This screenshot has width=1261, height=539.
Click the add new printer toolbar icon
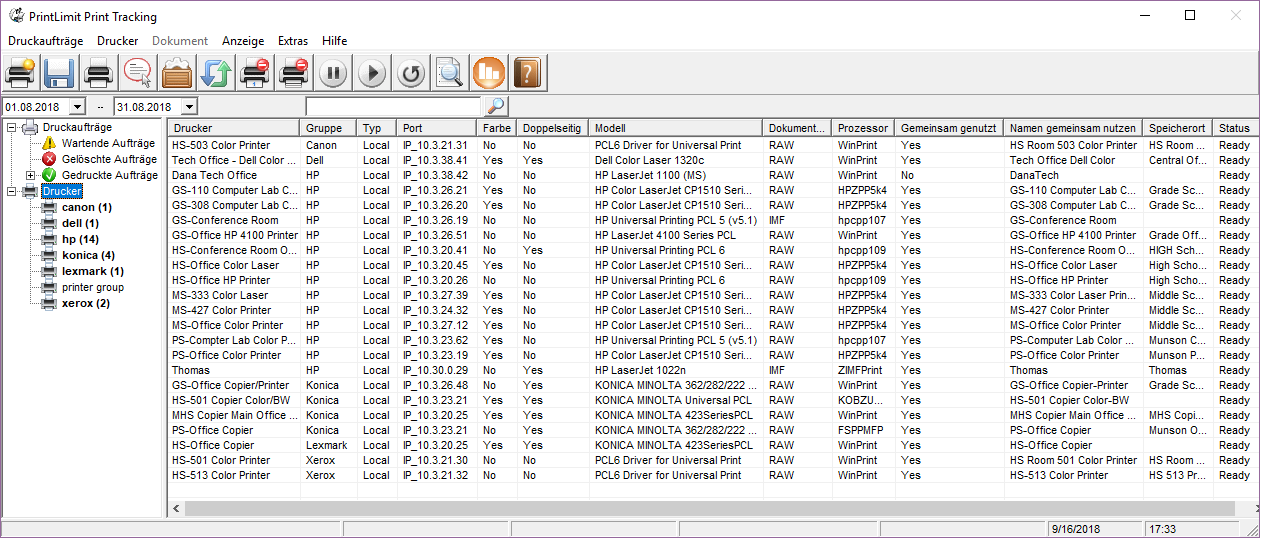(21, 73)
